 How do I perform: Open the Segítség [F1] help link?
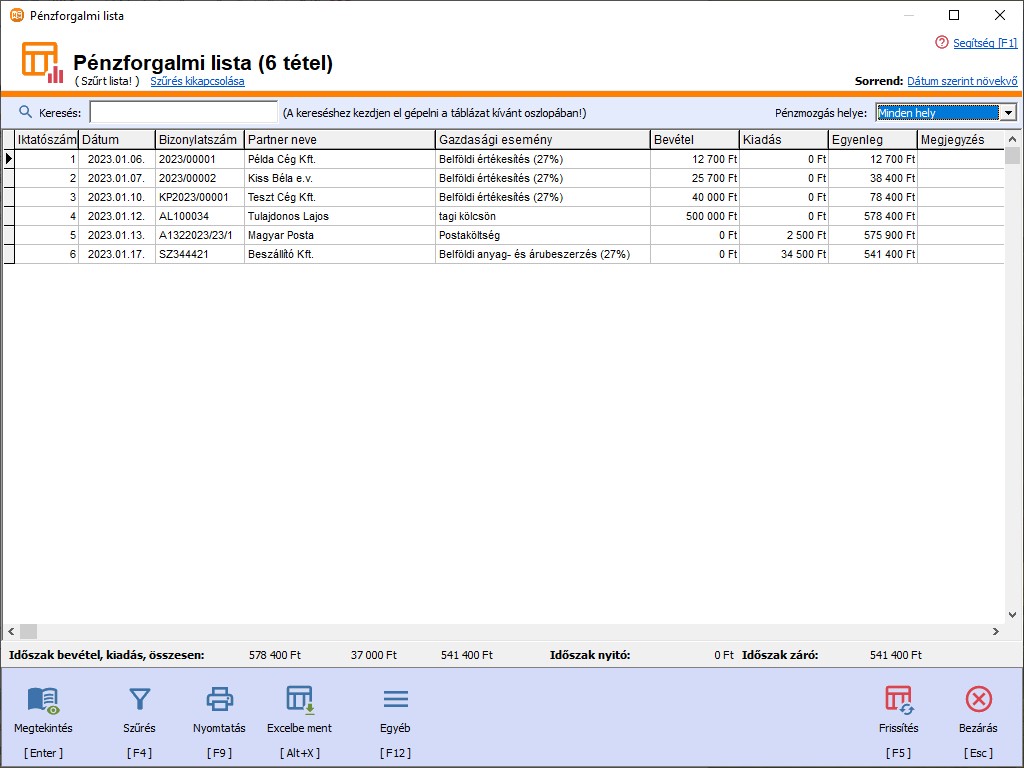[985, 43]
